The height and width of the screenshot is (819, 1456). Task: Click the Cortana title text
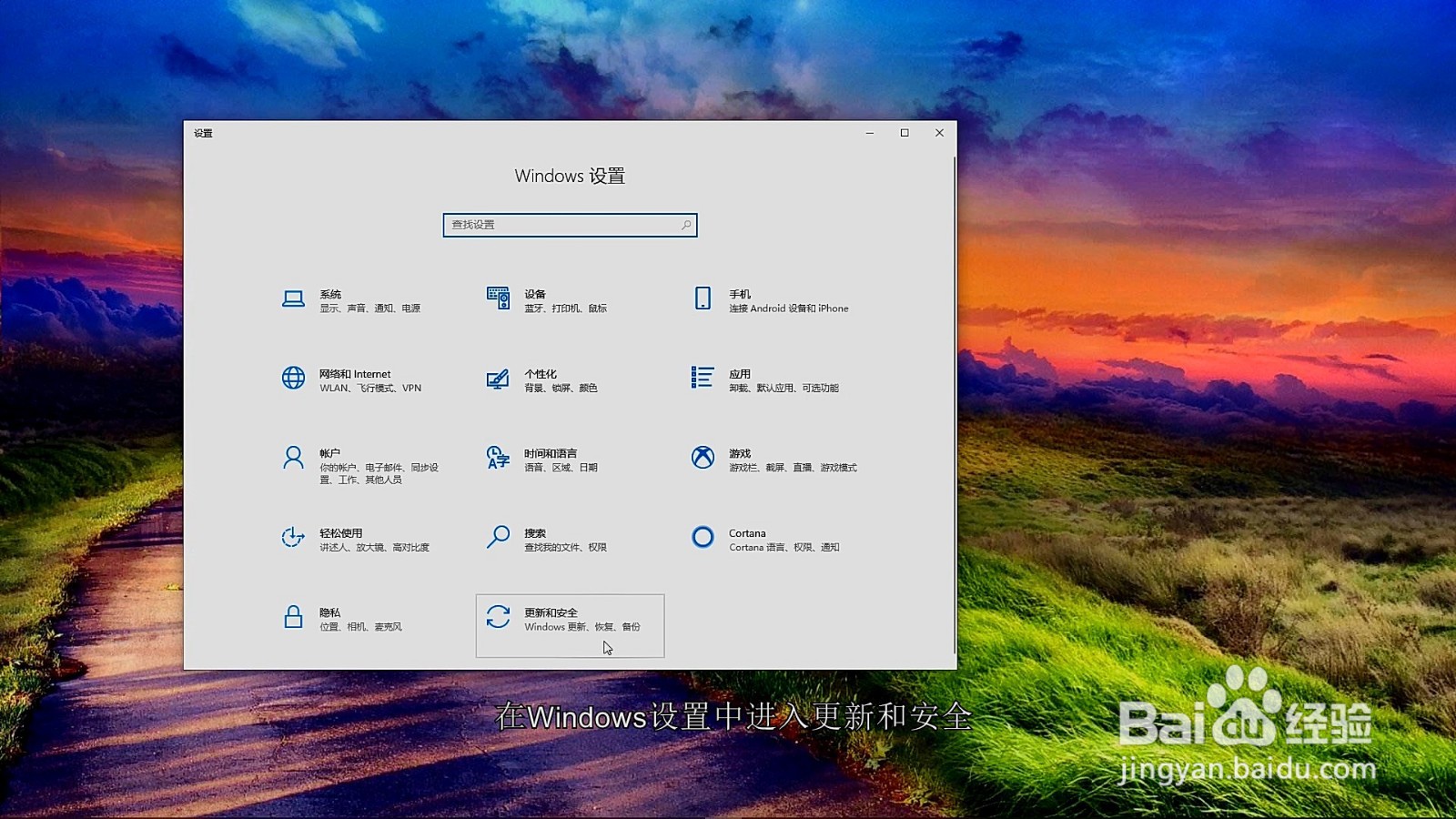pyautogui.click(x=747, y=533)
